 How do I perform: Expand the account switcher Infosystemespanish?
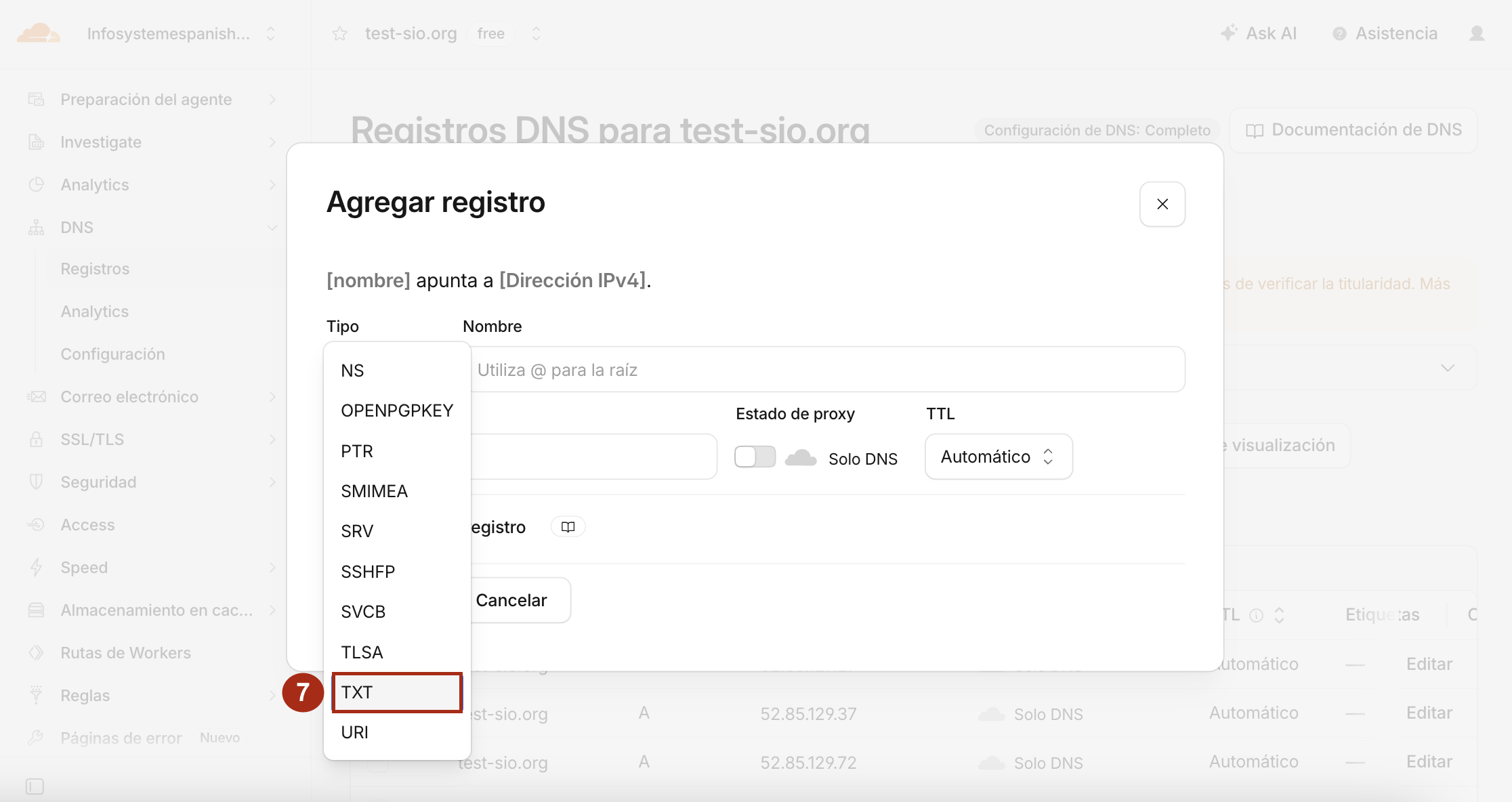tap(181, 34)
